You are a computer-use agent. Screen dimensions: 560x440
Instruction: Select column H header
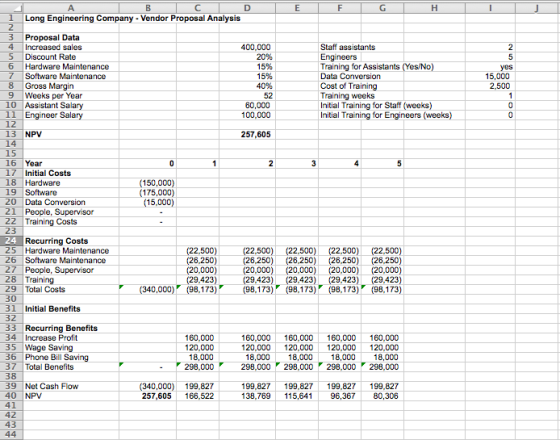click(434, 8)
